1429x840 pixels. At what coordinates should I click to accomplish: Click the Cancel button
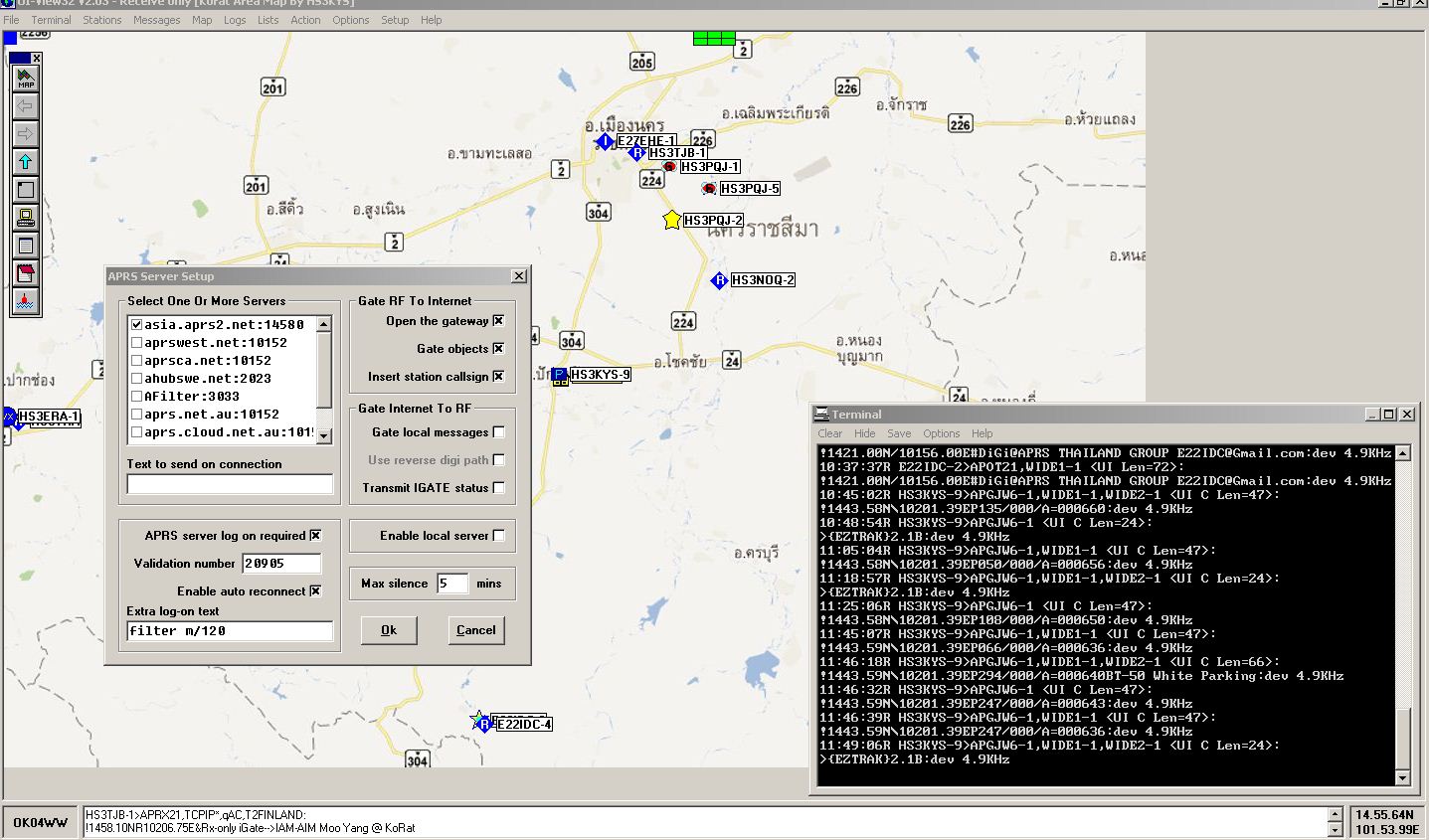[475, 630]
